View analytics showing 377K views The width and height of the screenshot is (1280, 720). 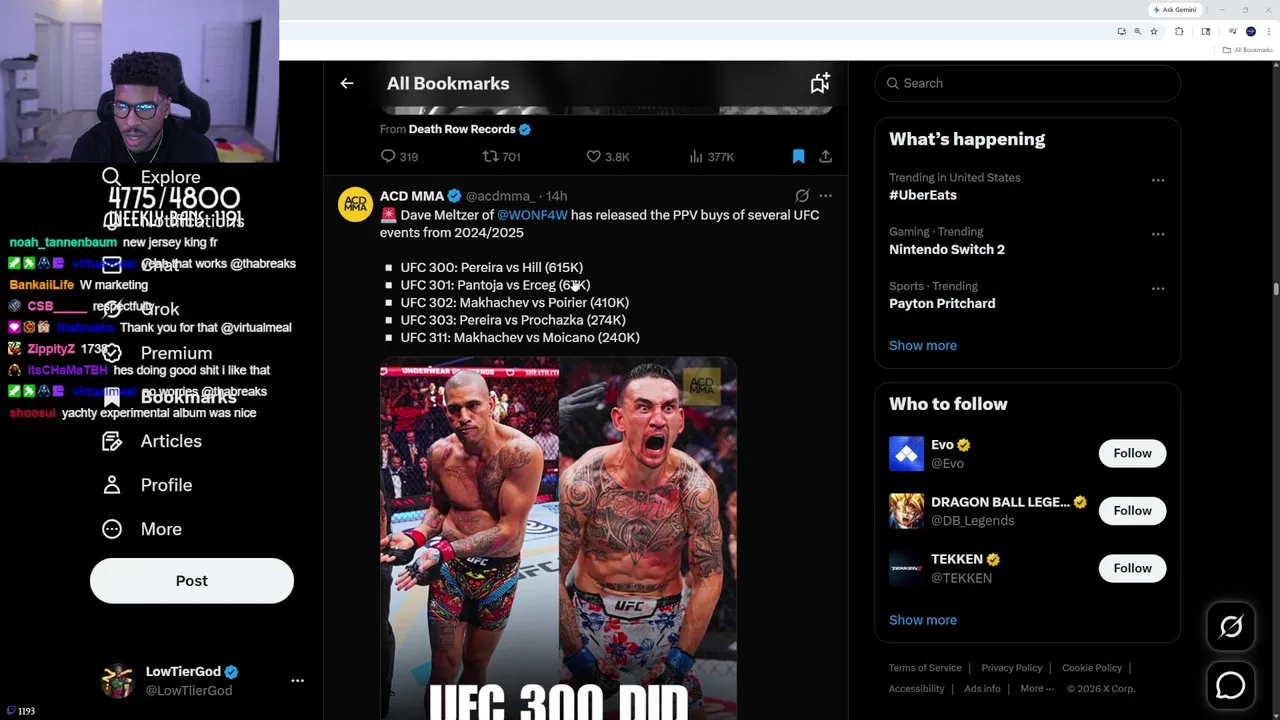711,157
